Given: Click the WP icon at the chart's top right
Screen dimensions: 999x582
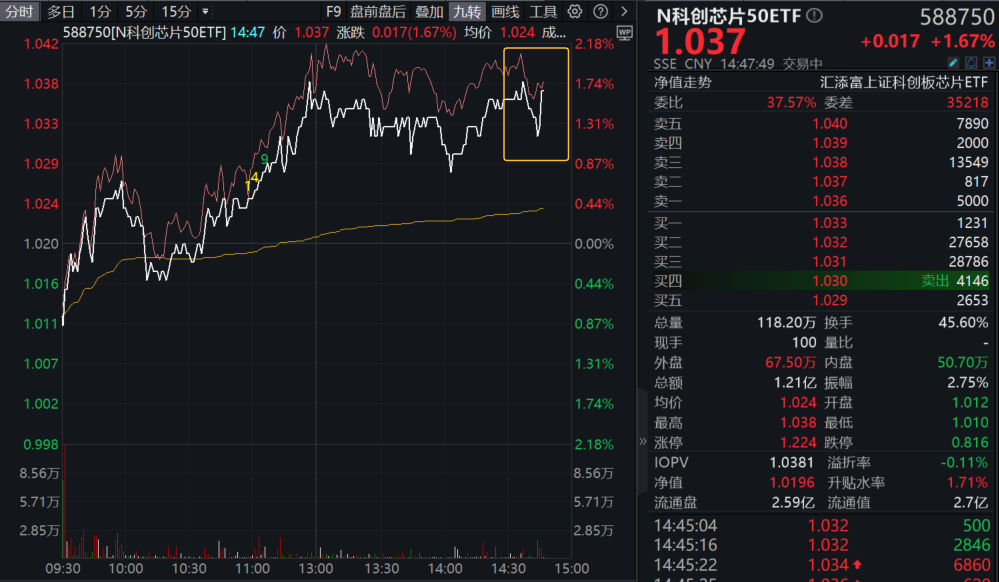Looking at the screenshot, I should tap(625, 33).
